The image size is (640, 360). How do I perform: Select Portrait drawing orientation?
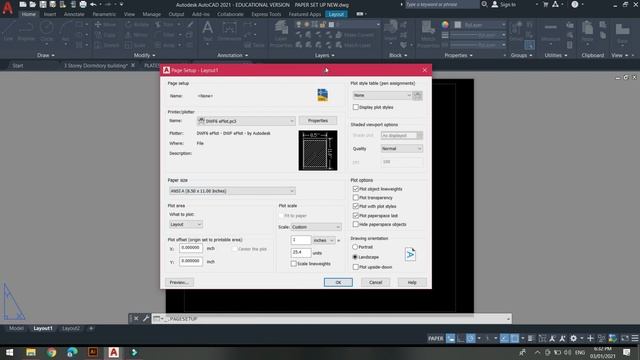(355, 247)
